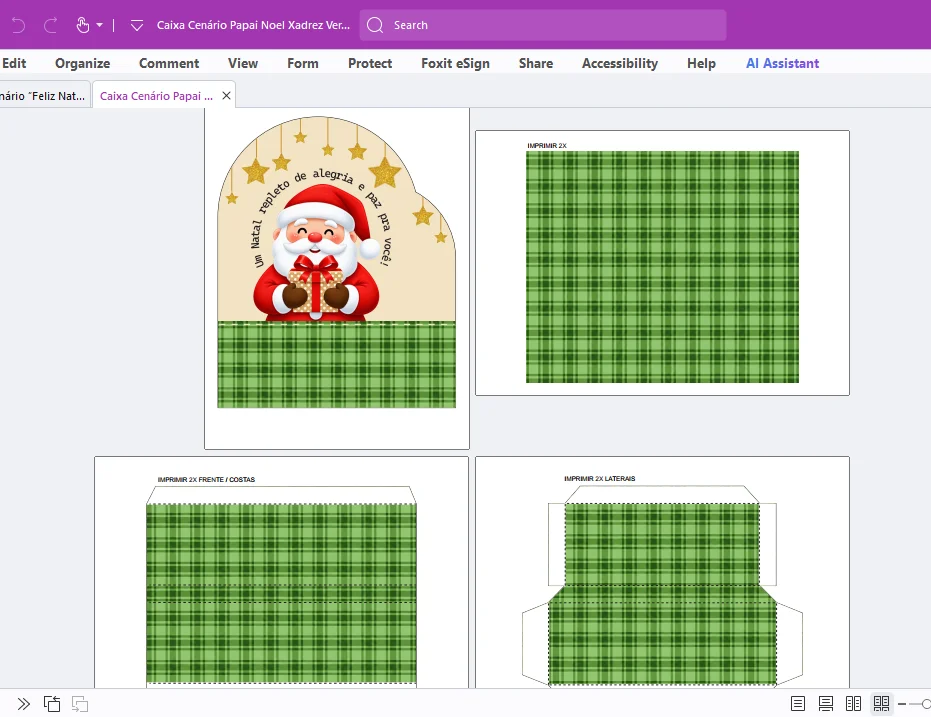Click the document title "Caixa Cenário Papai Noel Xadrez Ver..."
The image size is (931, 717).
(254, 25)
